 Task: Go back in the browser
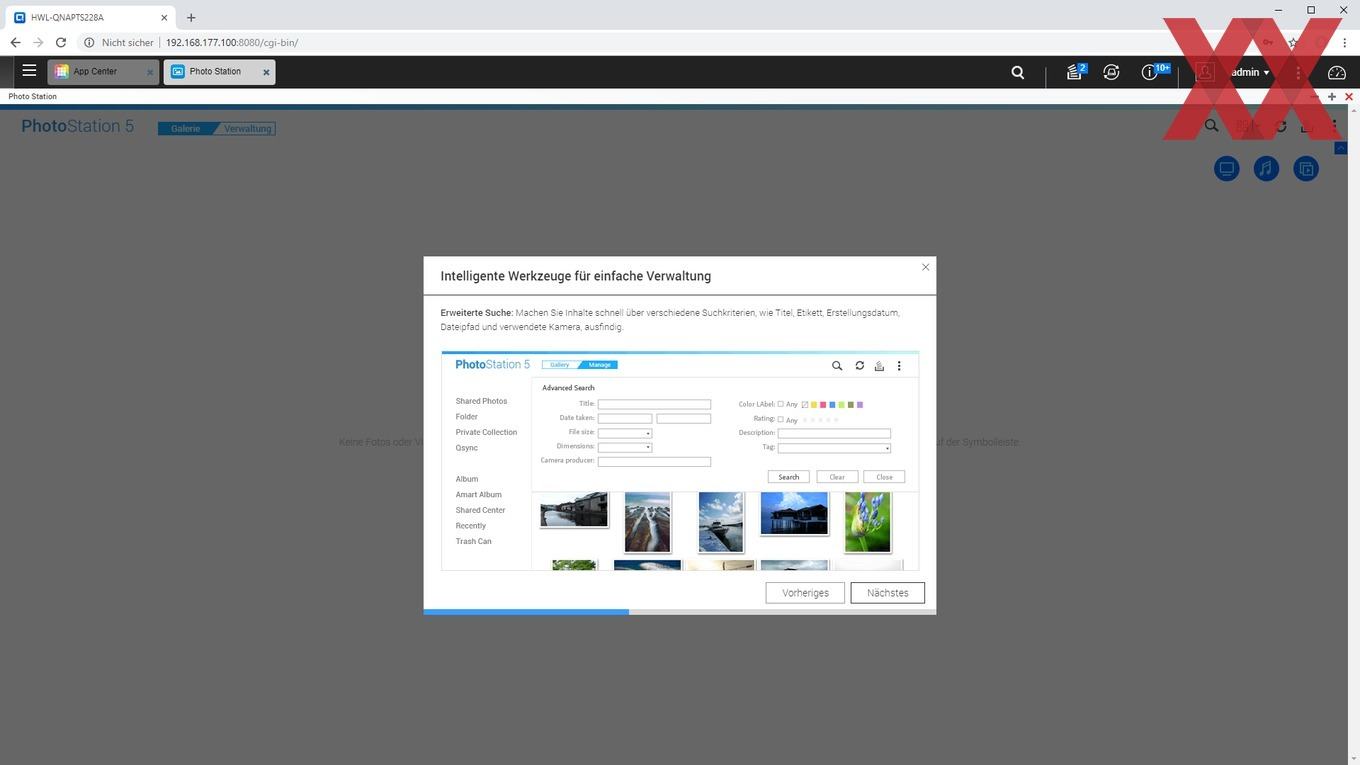click(15, 43)
